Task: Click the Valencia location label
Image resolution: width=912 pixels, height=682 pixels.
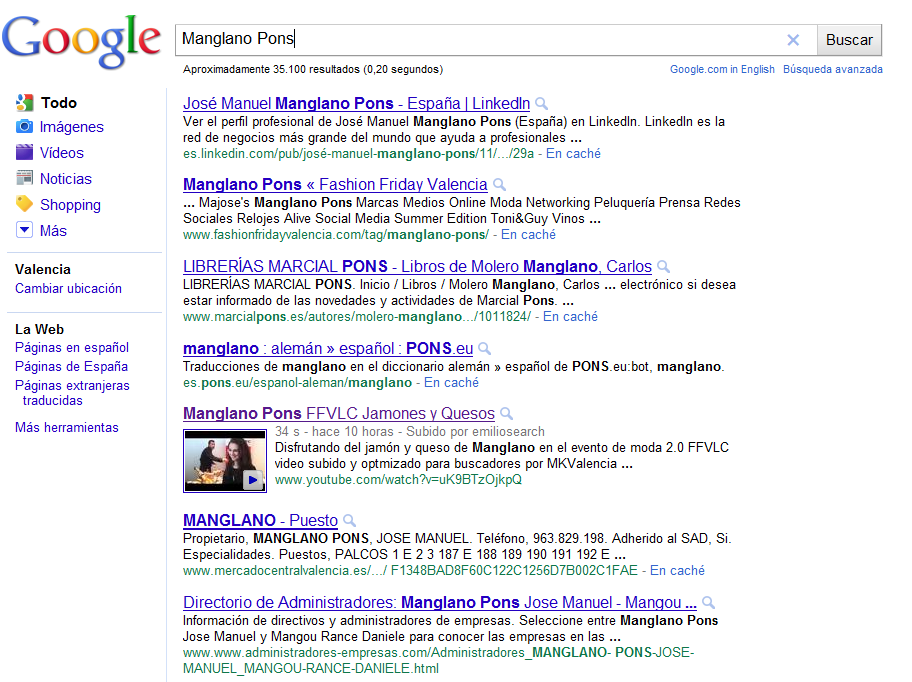Action: 43,270
